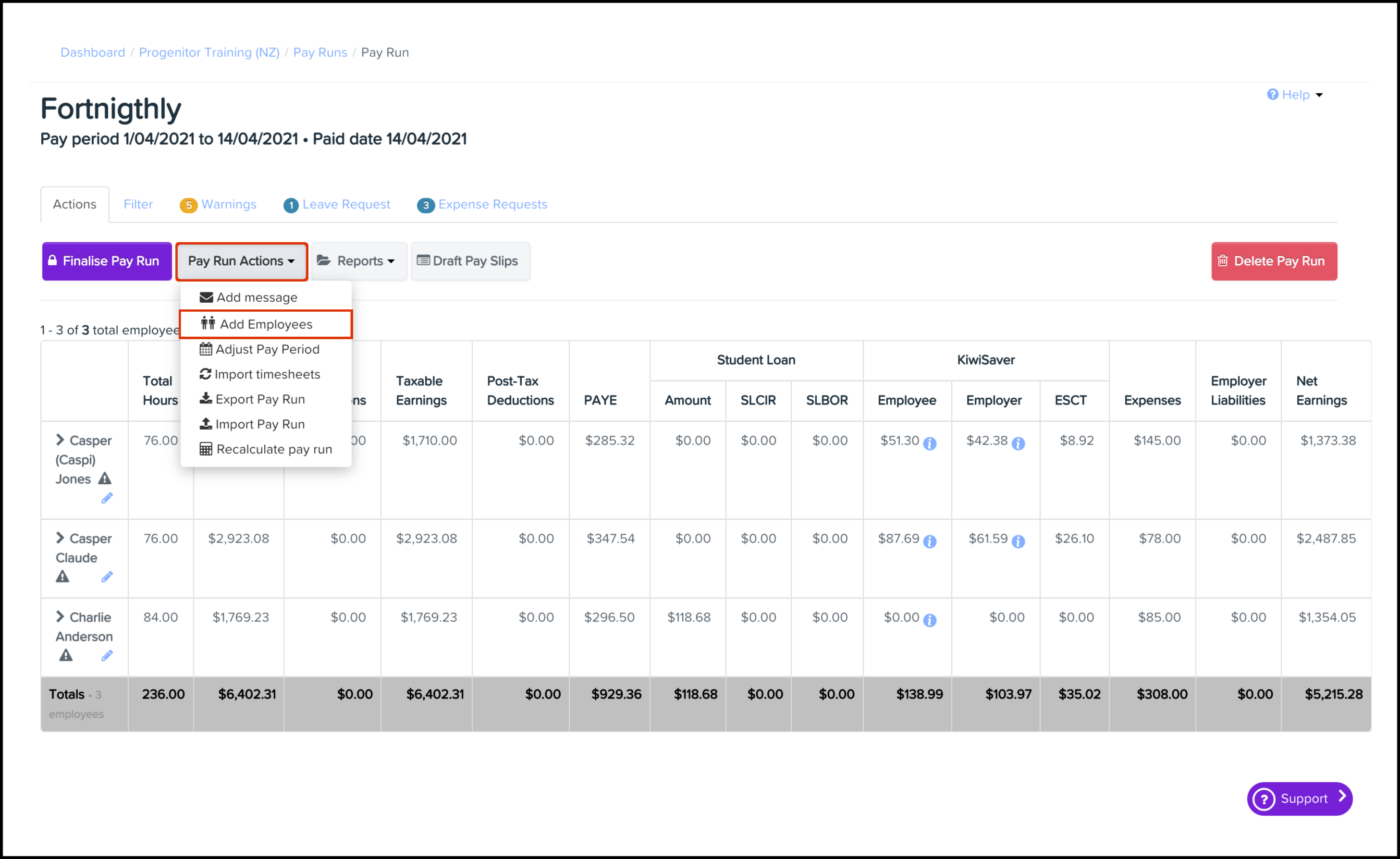
Task: Expand Charlie Anderson row chevron
Action: (x=60, y=616)
